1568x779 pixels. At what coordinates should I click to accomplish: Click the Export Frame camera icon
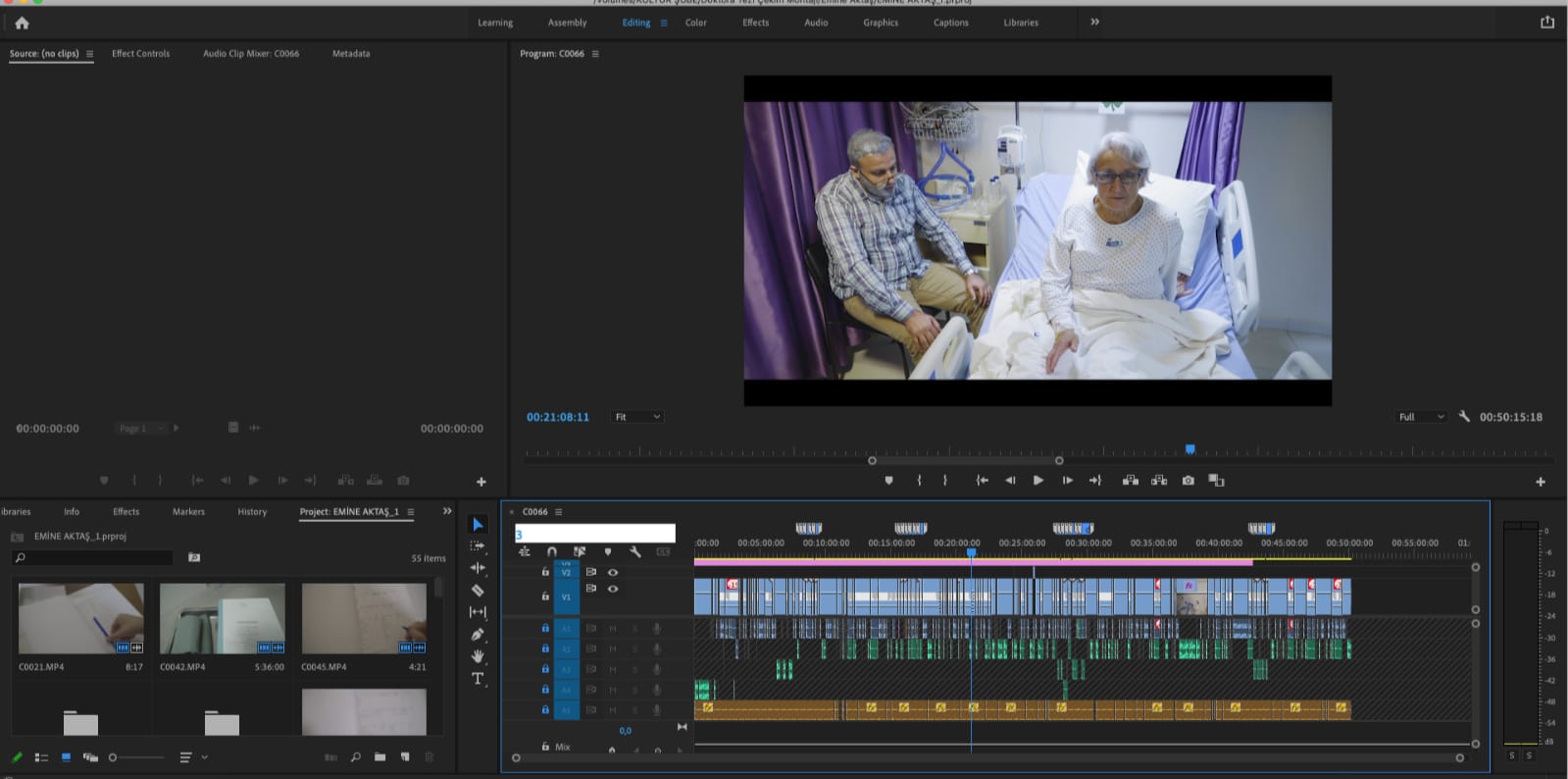click(1189, 481)
